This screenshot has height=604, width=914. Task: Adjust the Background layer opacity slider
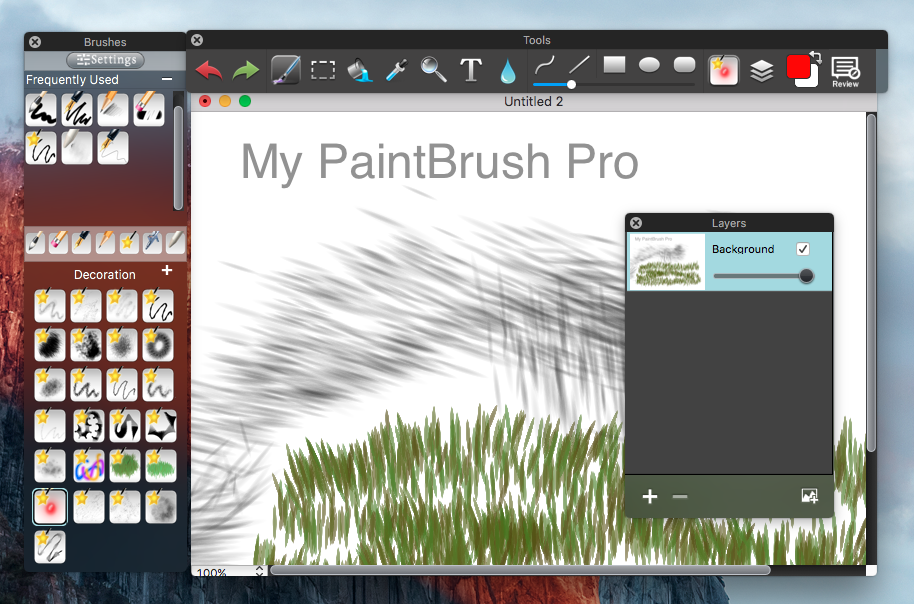763,276
